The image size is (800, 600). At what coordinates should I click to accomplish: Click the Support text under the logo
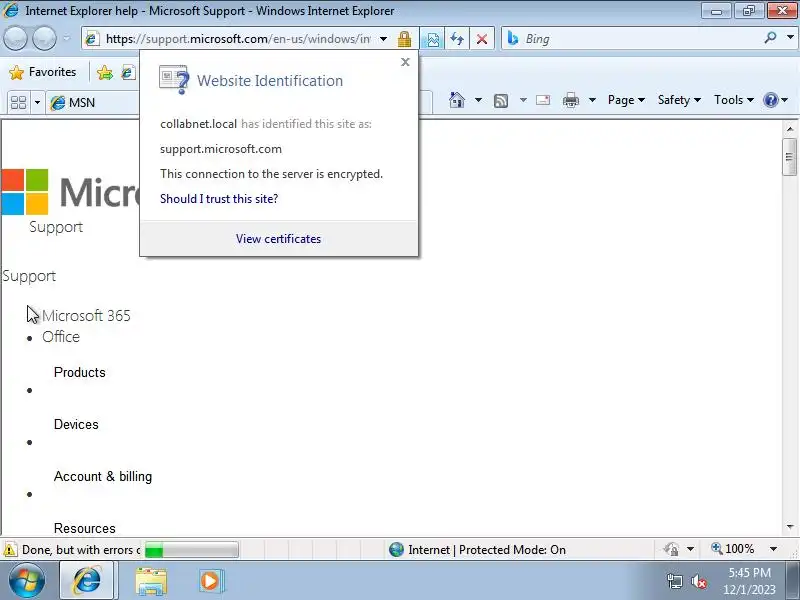pos(56,227)
